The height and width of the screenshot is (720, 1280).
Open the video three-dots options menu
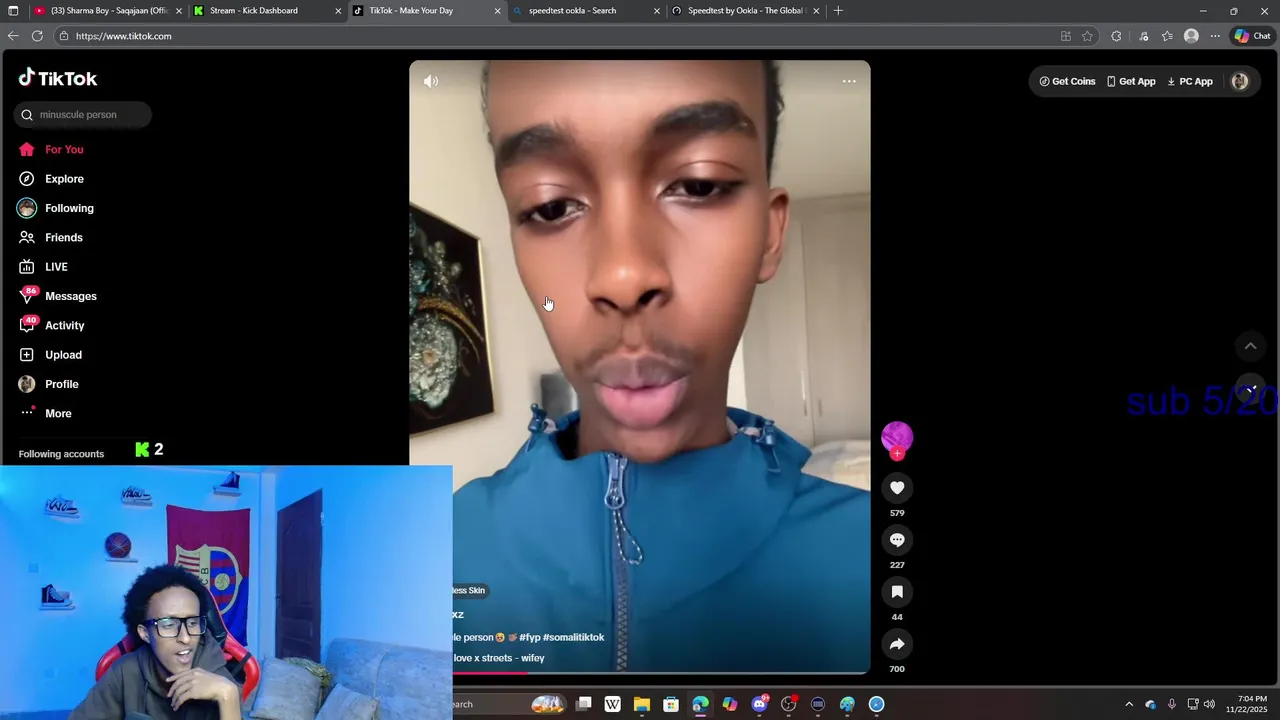pos(849,81)
